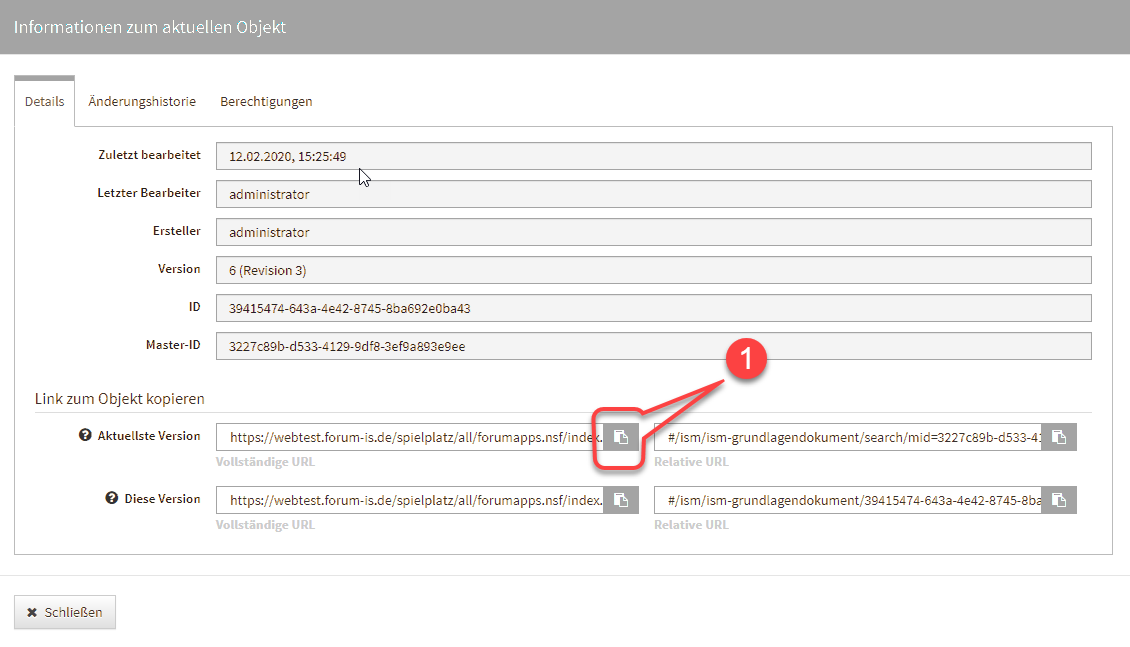1130x647 pixels.
Task: Click the Zuletzt bearbeitet date field
Action: (653, 156)
